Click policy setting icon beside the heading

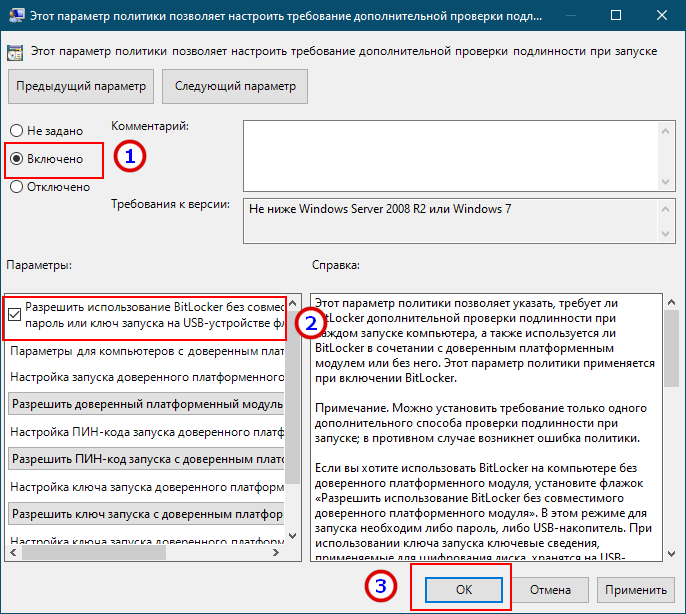click(15, 53)
